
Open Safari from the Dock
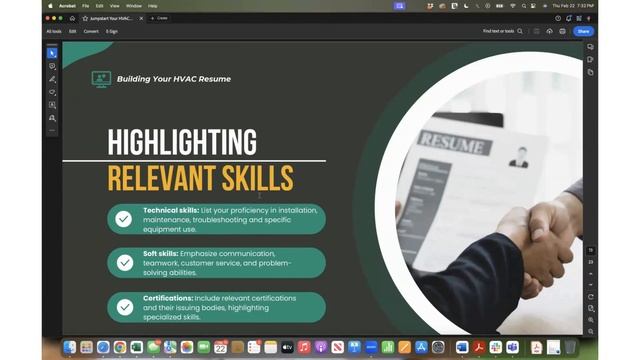click(103, 347)
